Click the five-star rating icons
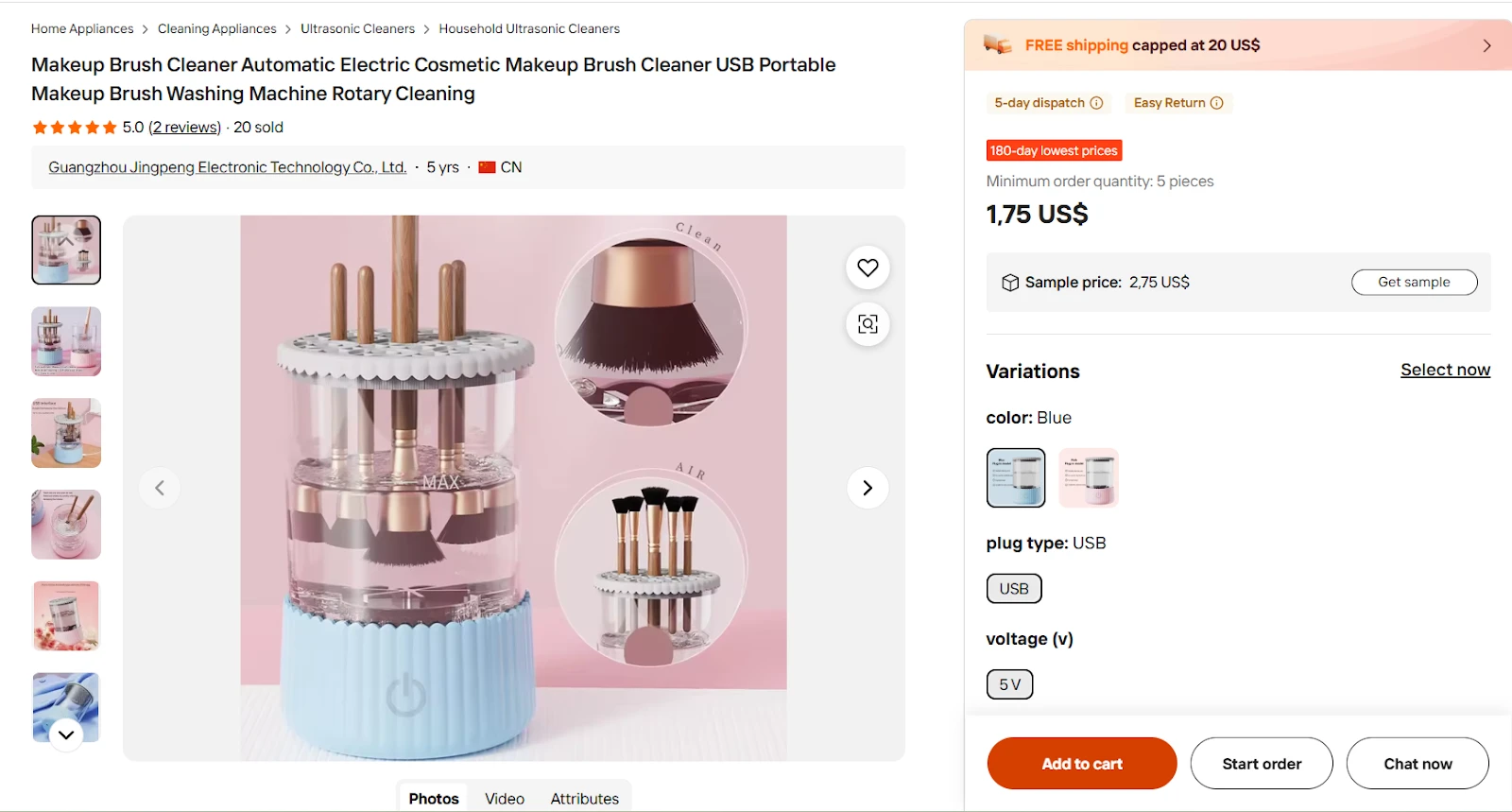The width and height of the screenshot is (1512, 812). (75, 128)
